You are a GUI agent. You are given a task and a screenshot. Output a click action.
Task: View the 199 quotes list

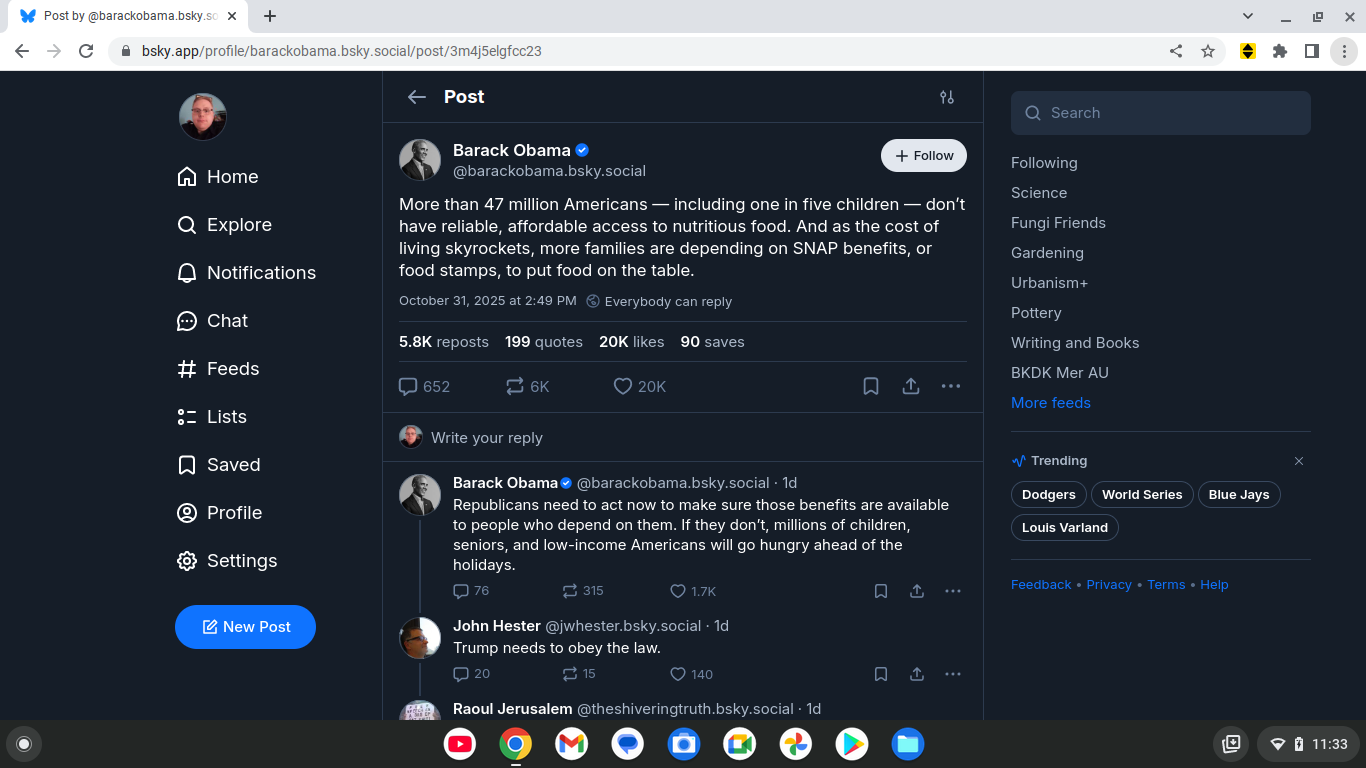(x=544, y=342)
